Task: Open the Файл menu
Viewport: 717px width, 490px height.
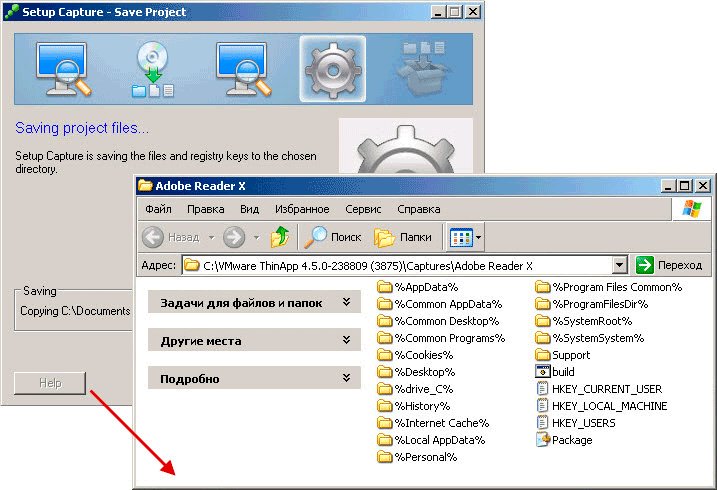Action: click(158, 209)
